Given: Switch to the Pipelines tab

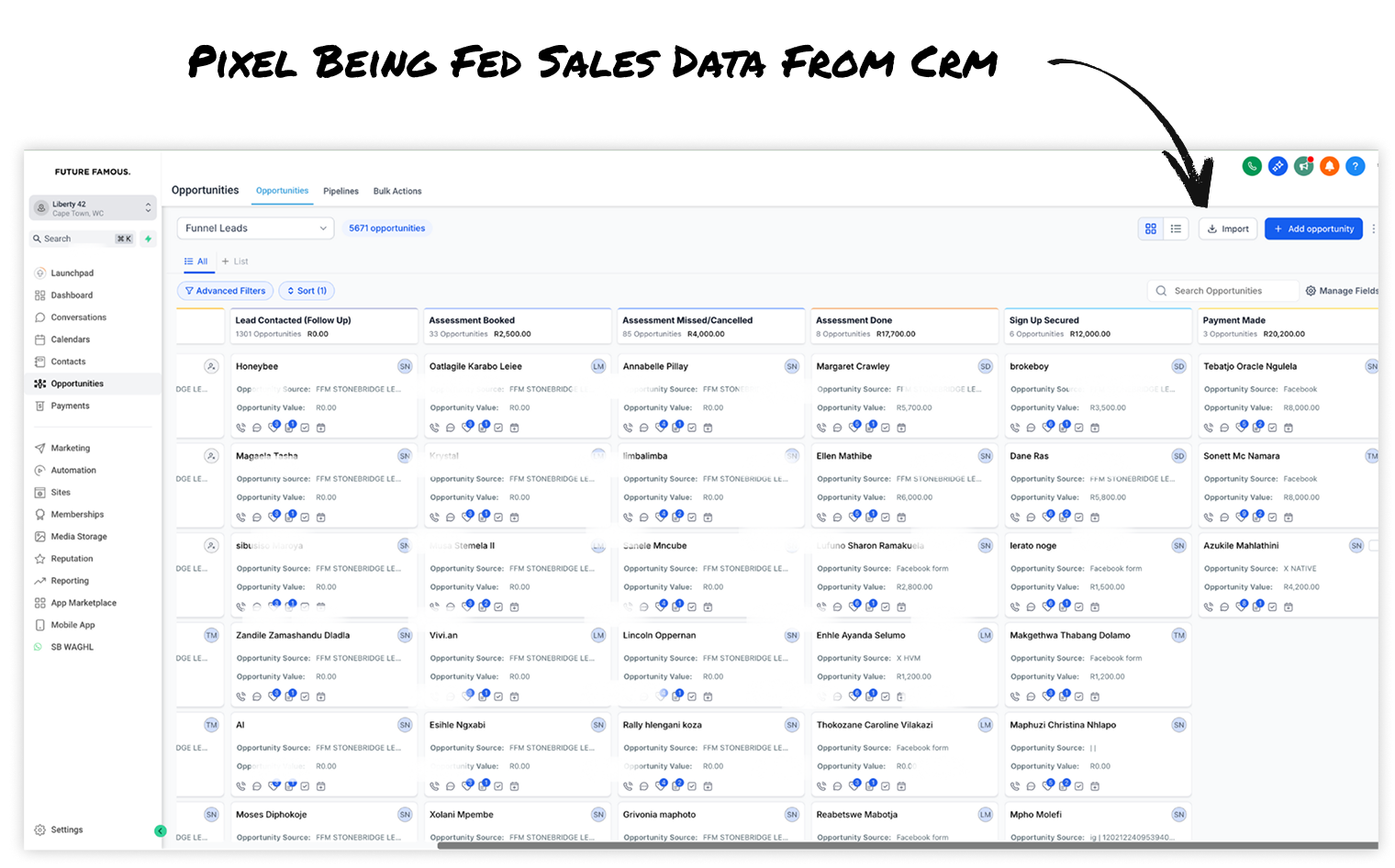Looking at the screenshot, I should (340, 191).
